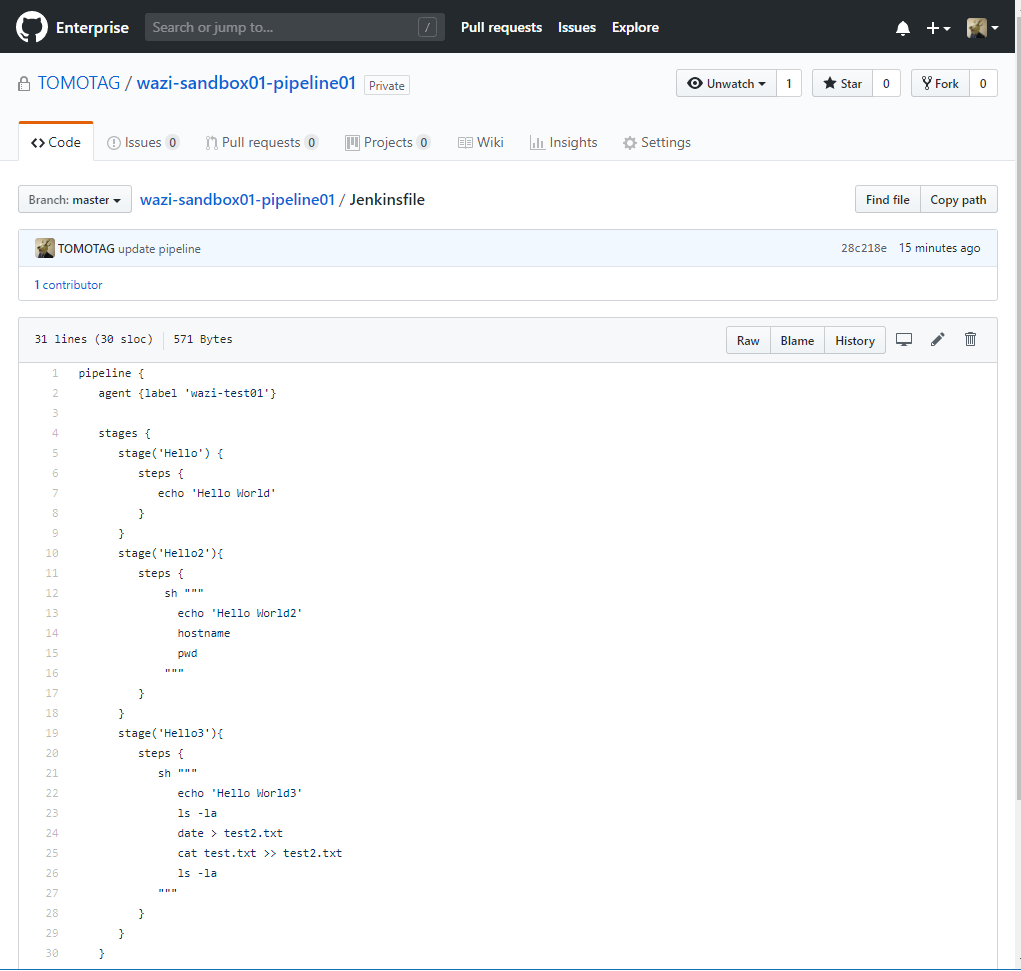Viewport: 1021px width, 971px height.
Task: Click the code line cat test.txt >> test2.txt
Action: [x=260, y=853]
